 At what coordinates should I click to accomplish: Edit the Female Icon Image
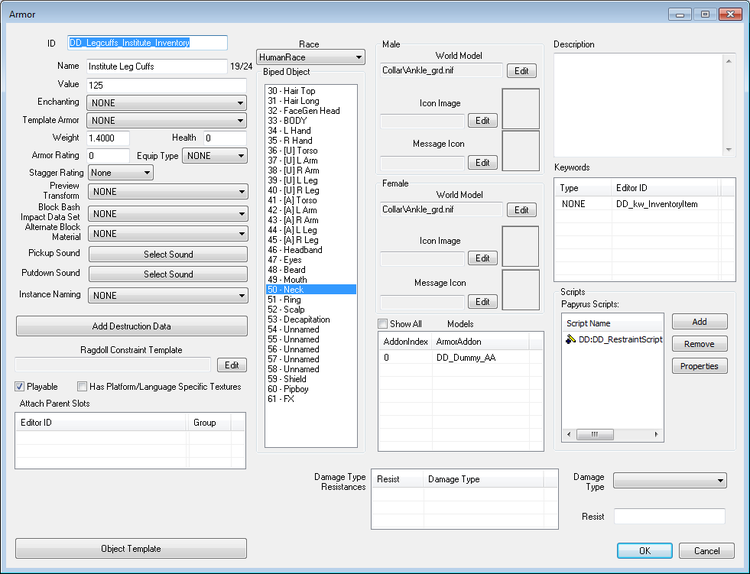tap(482, 258)
